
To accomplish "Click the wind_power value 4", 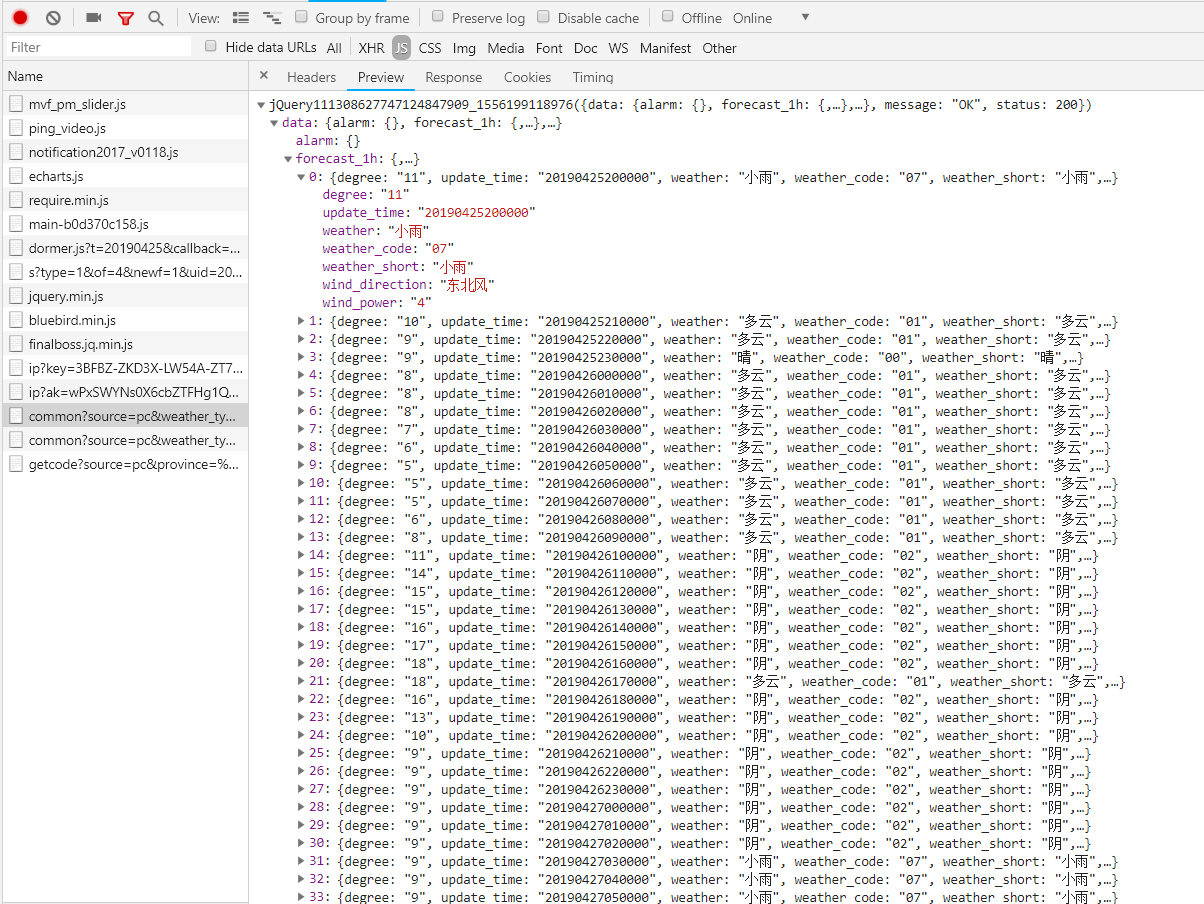I will 420,303.
